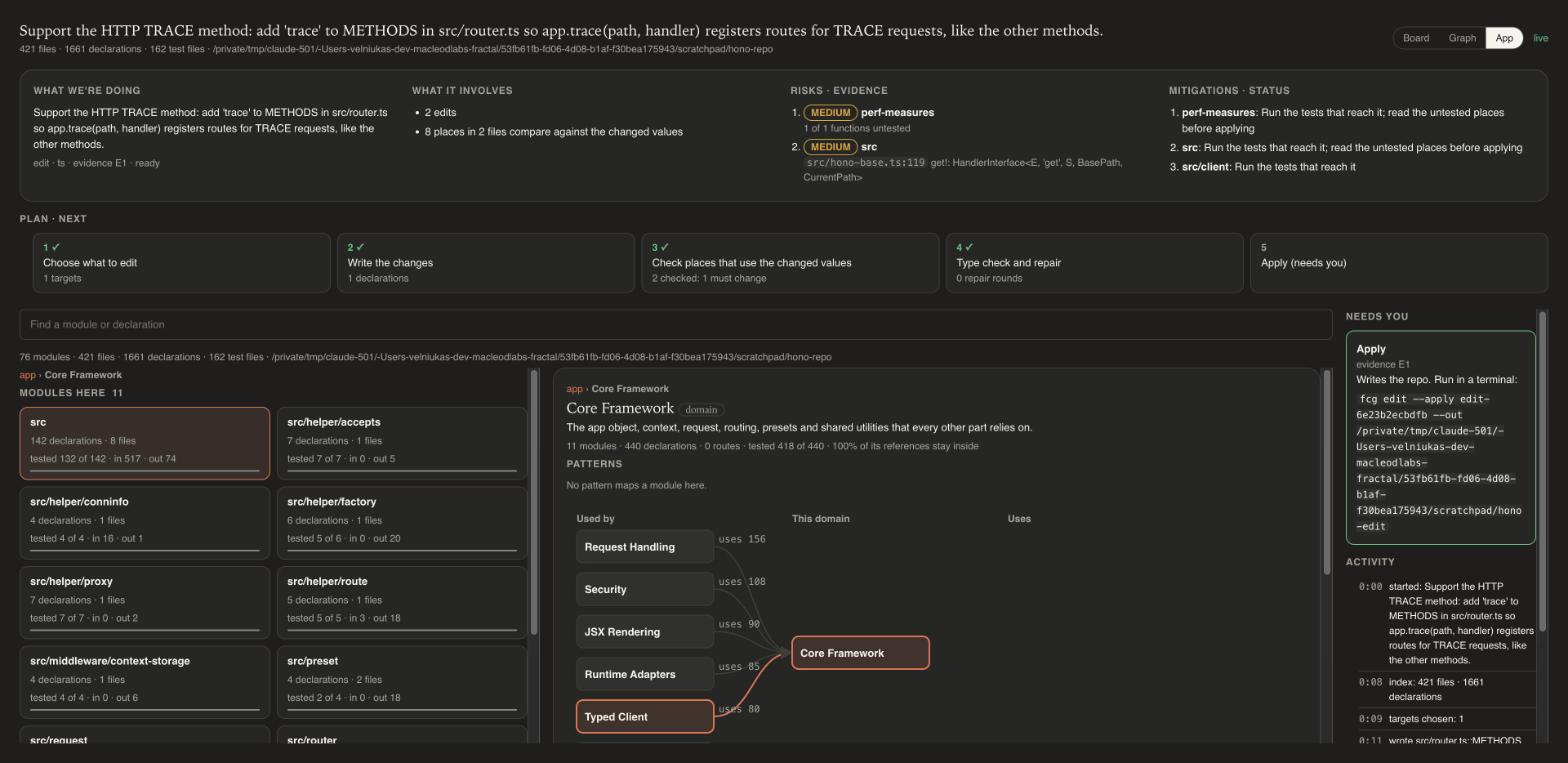
Task: Click activity entry 'index: 421 files · 1661 declarations'
Action: (1446, 689)
